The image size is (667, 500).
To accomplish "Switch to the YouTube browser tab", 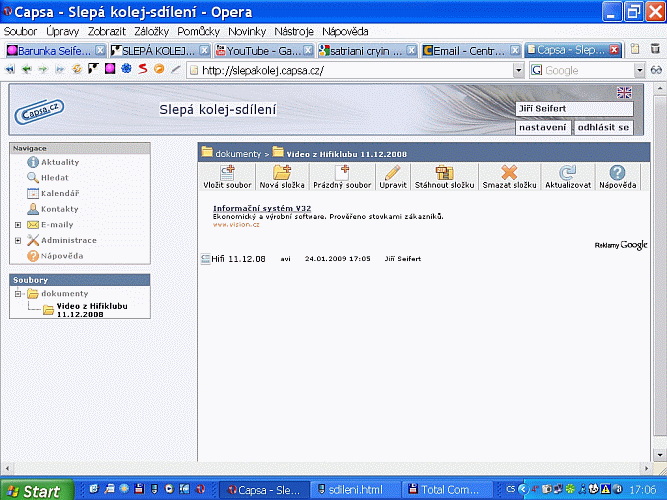I will 261,50.
